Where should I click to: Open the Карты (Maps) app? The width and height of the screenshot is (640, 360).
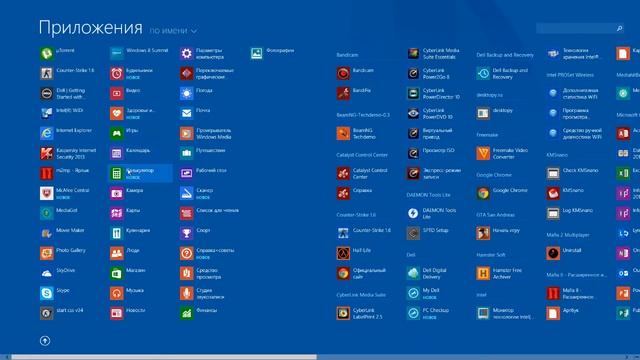[x=125, y=213]
